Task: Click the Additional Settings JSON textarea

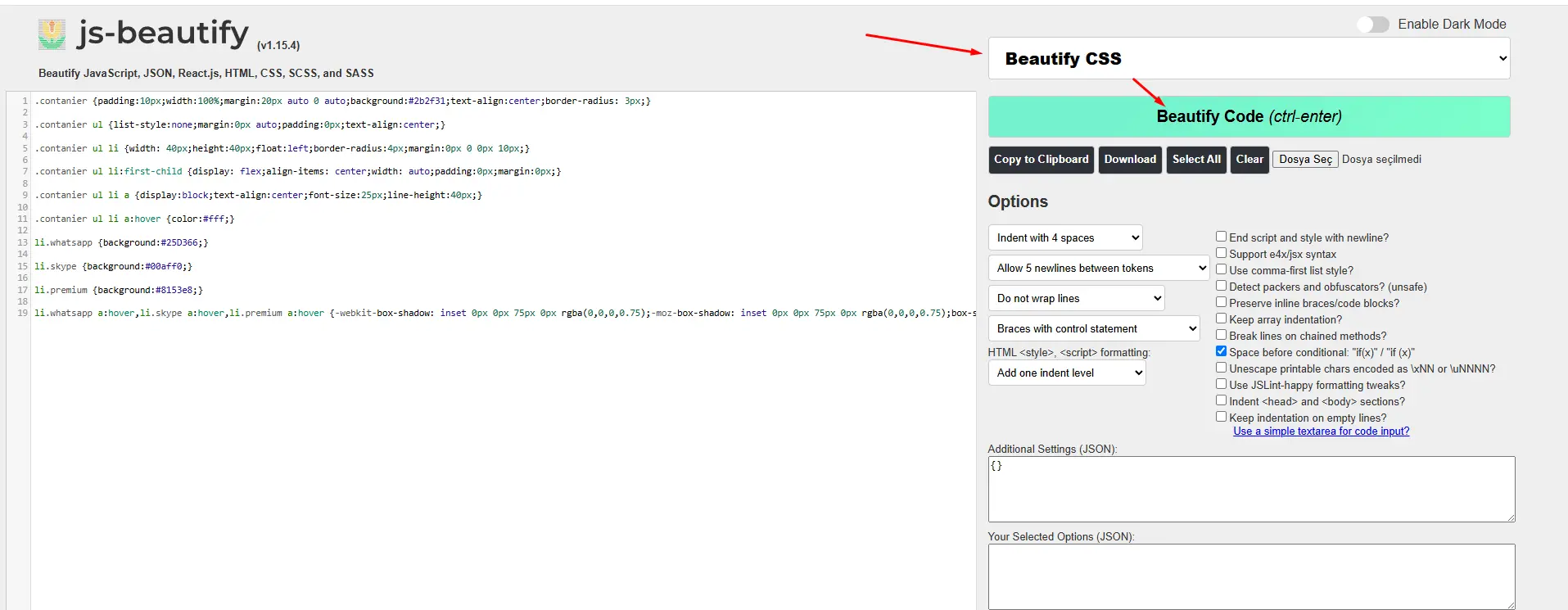Action: pyautogui.click(x=1251, y=489)
